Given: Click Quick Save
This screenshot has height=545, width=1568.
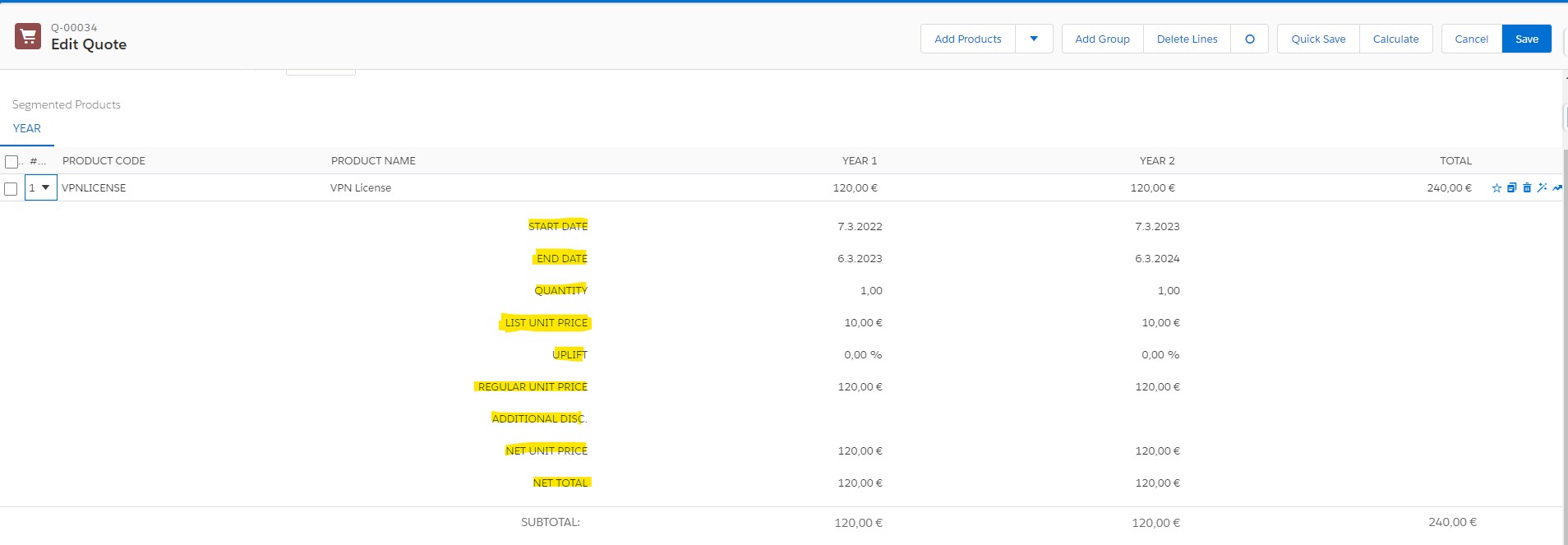Looking at the screenshot, I should tap(1318, 39).
